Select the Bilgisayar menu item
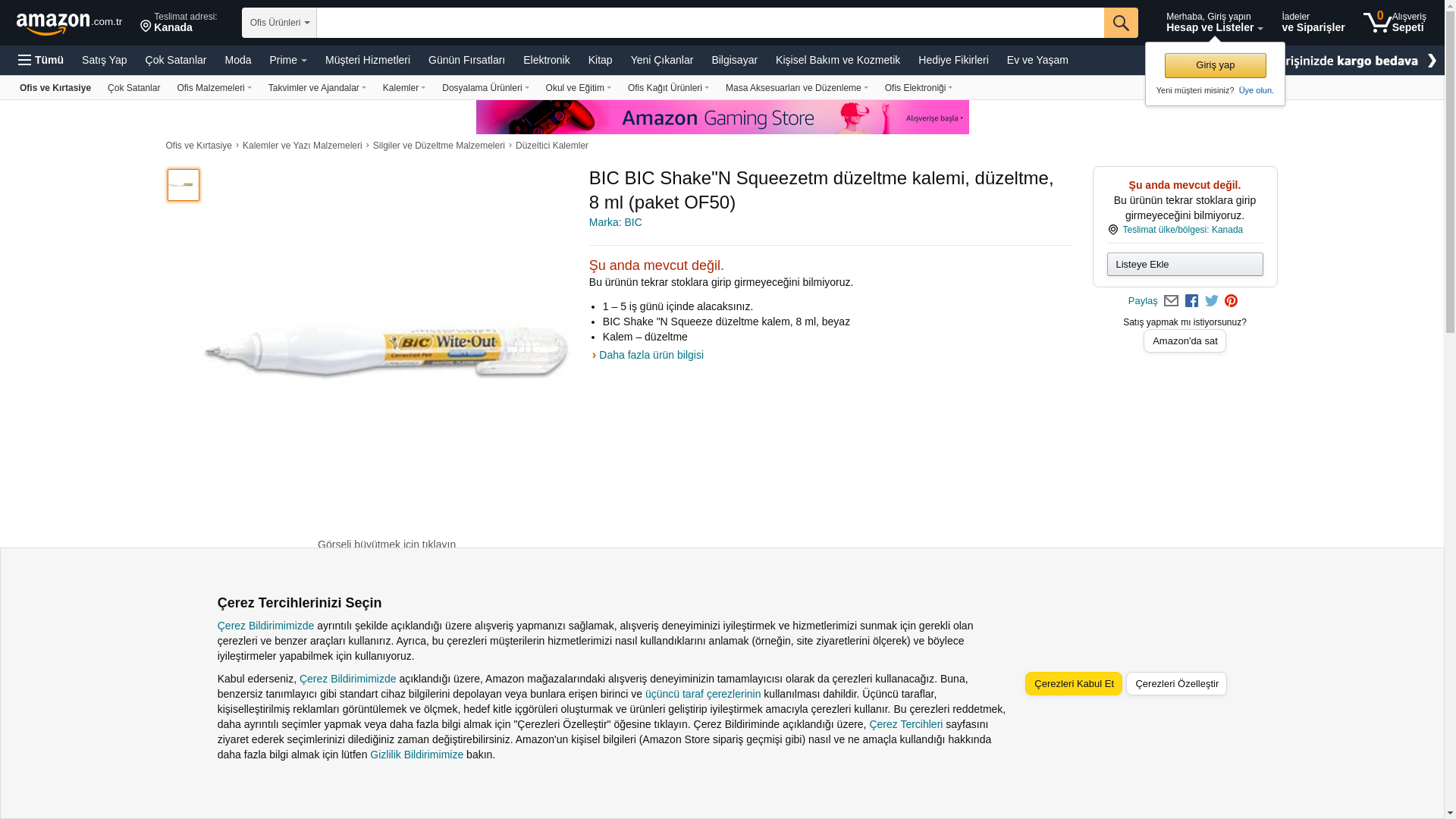Screen dimensions: 1456x819 point(734,60)
